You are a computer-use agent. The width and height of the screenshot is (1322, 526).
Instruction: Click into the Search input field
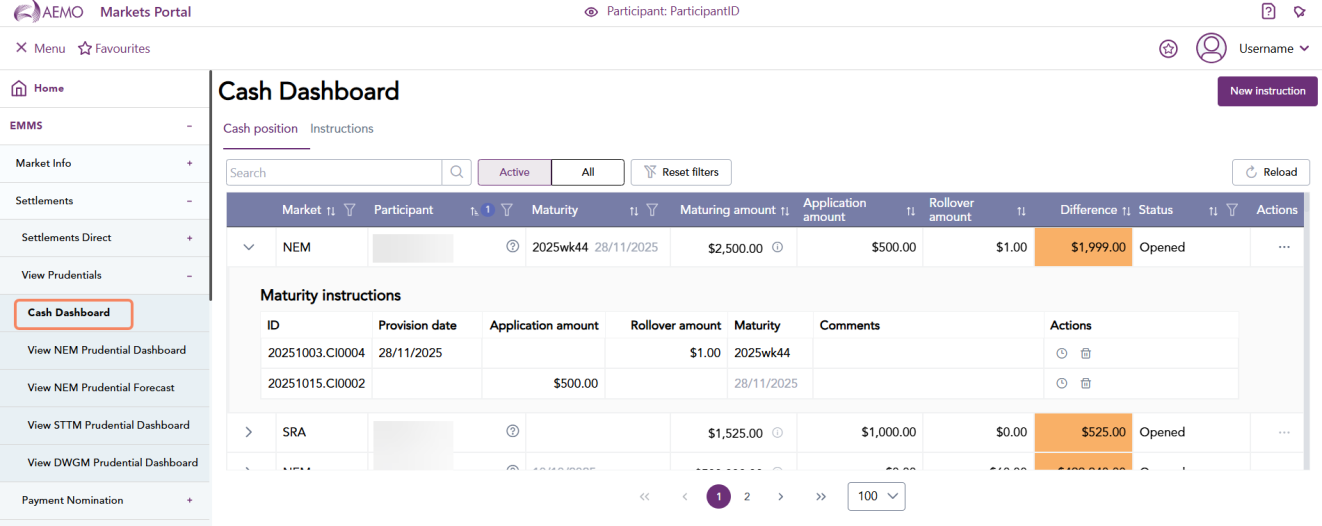333,172
